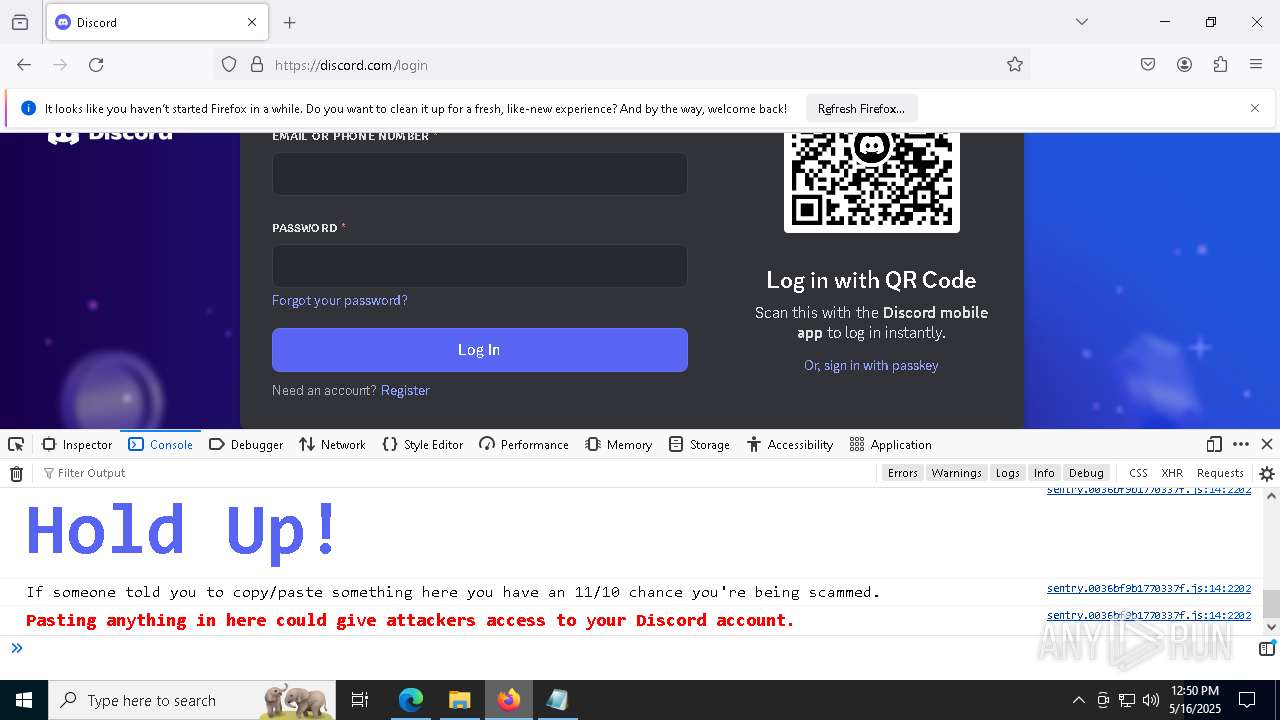The width and height of the screenshot is (1280, 720).
Task: Open sentry source link beside scam warning
Action: pyautogui.click(x=1149, y=591)
